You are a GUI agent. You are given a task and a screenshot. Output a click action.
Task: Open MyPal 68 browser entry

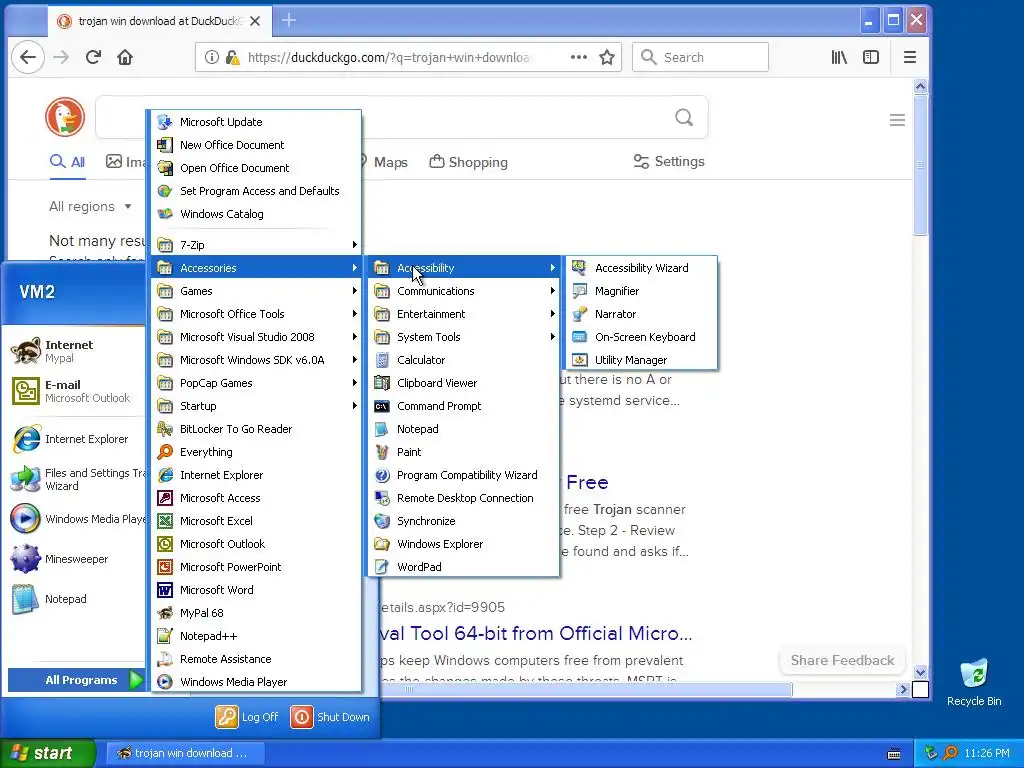pyautogui.click(x=256, y=613)
